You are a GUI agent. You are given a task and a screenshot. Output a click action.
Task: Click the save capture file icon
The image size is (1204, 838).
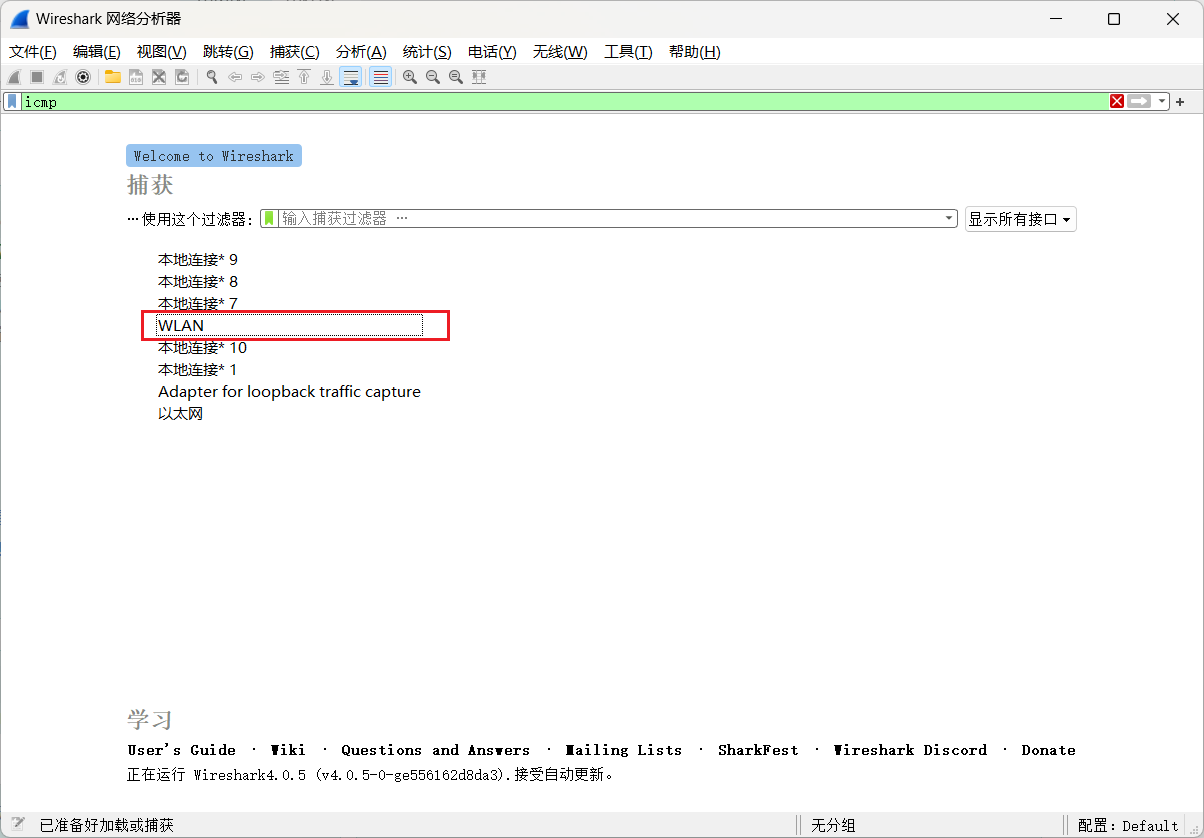click(136, 77)
